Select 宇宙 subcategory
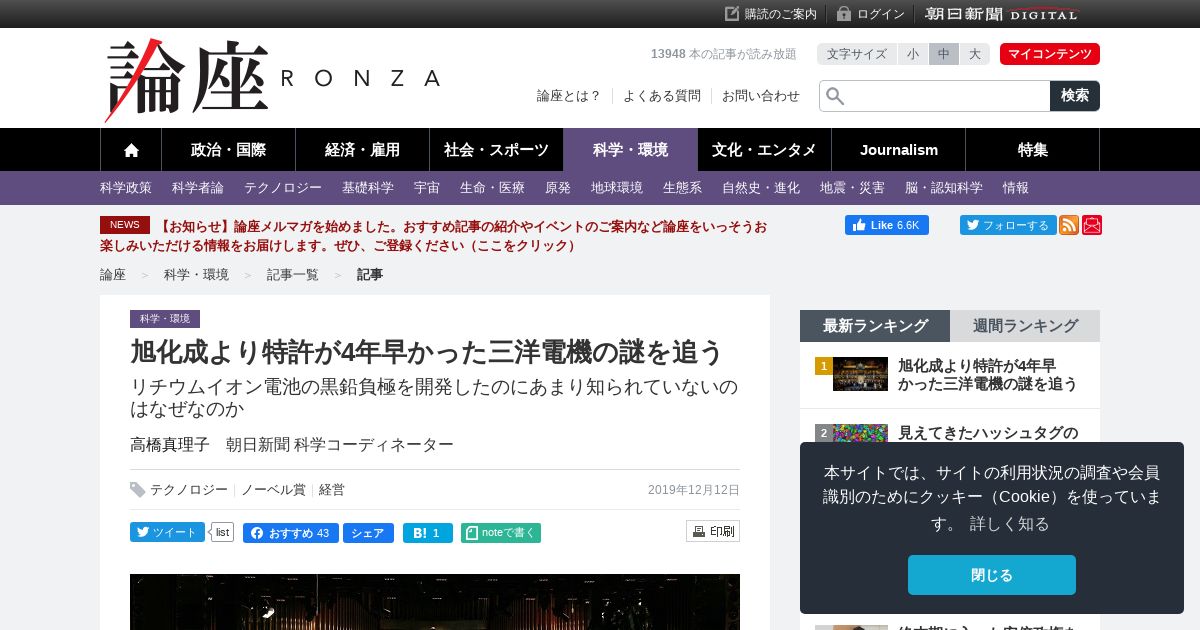Image resolution: width=1200 pixels, height=630 pixels. 427,188
